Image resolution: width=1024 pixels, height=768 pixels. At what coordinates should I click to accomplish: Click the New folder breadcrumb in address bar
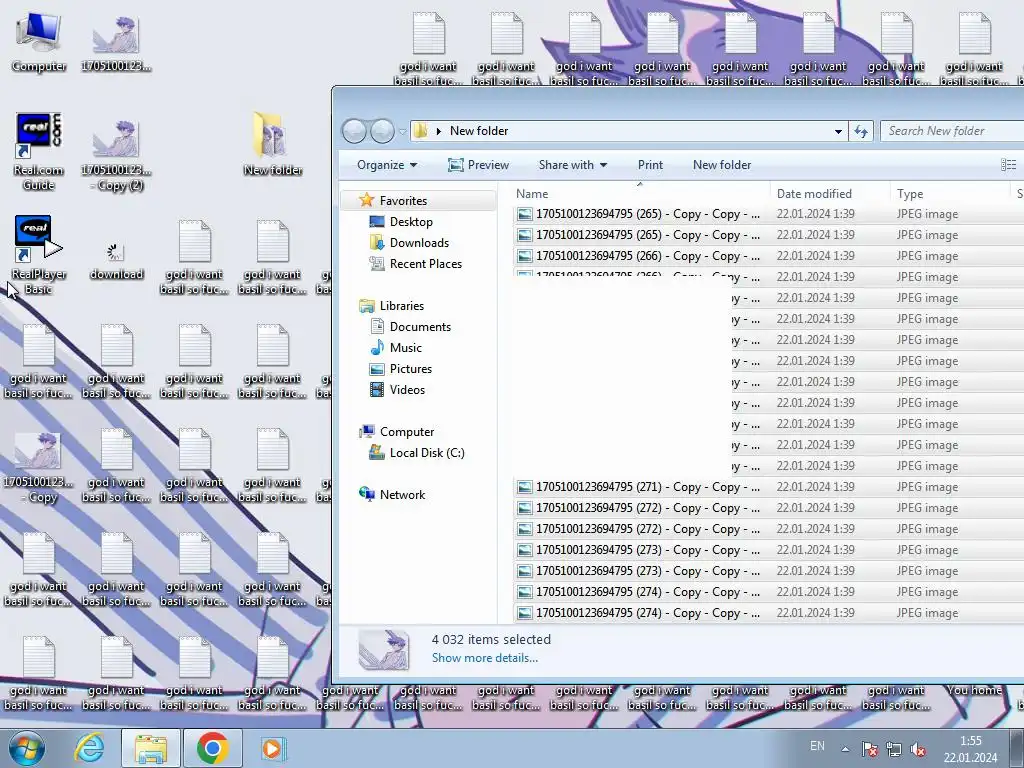coord(479,131)
